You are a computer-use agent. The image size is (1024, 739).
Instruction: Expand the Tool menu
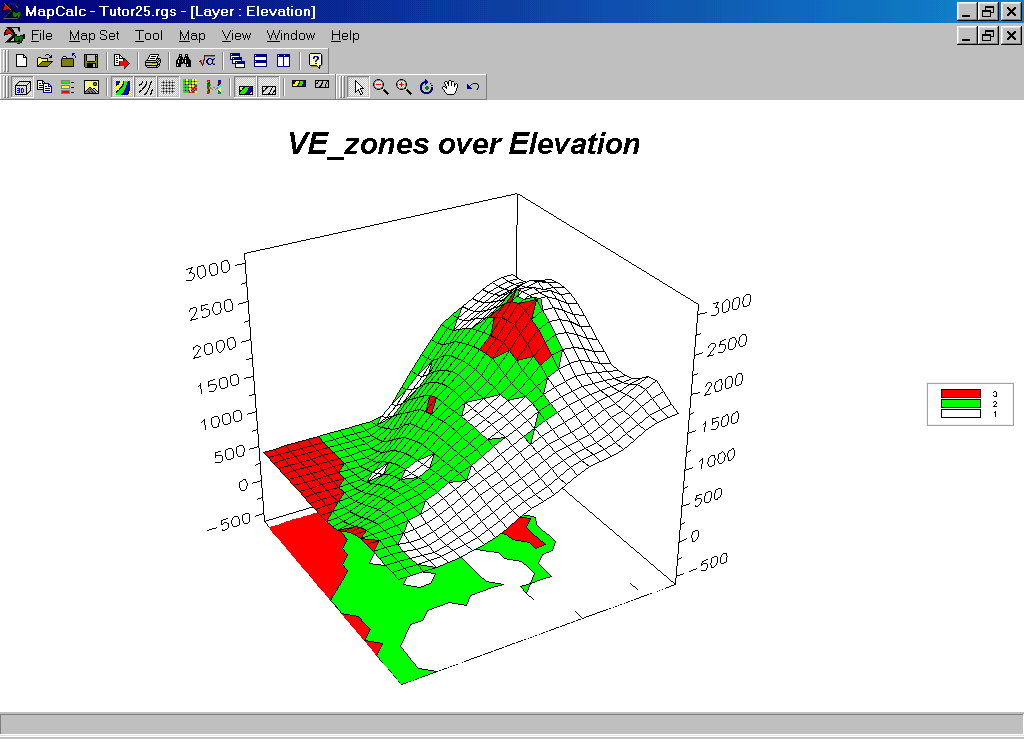149,36
